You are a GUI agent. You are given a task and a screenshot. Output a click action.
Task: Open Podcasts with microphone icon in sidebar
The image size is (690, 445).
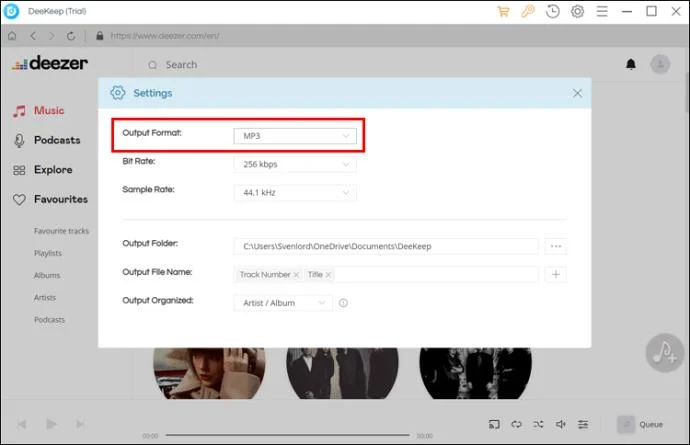pos(46,140)
